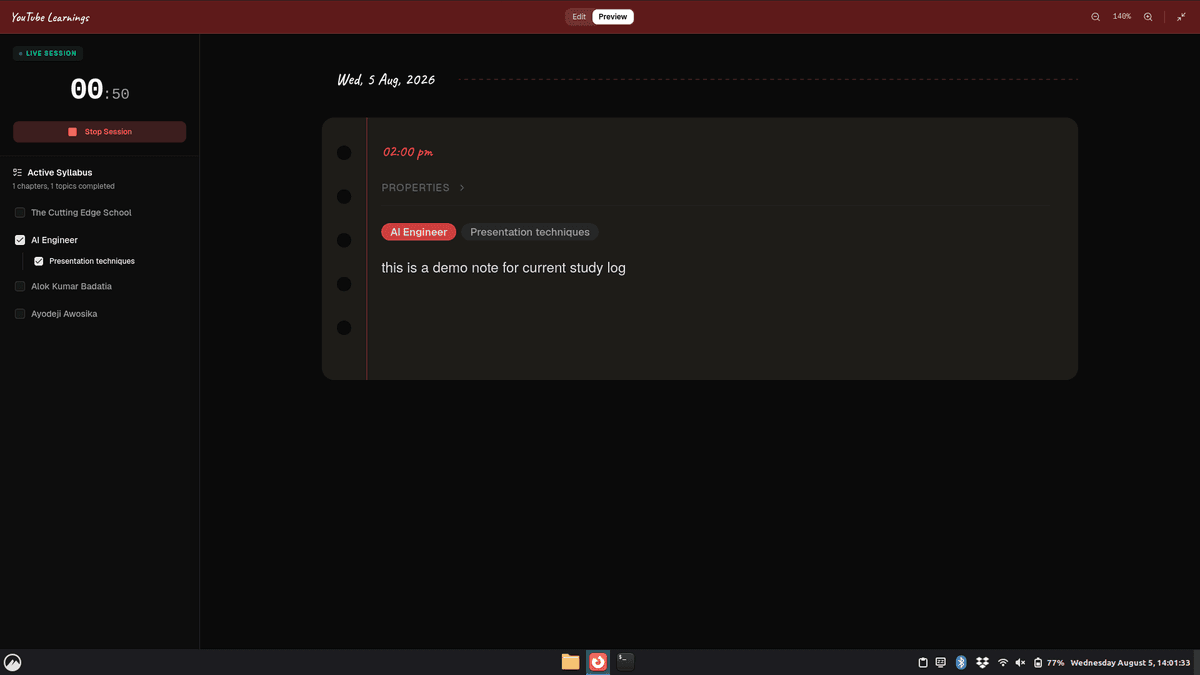Select the Alok Kumar Badatia label

(71, 286)
